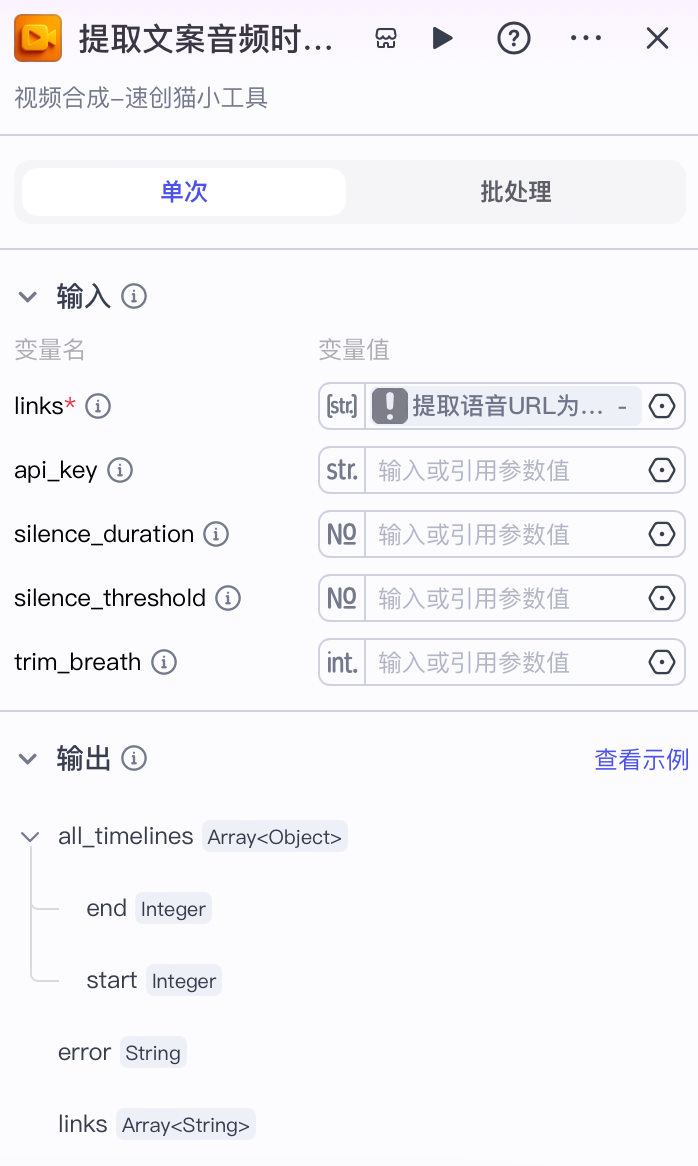Collapse the all_timelines tree node
Screen dimensions: 698x1166
pyautogui.click(x=29, y=836)
